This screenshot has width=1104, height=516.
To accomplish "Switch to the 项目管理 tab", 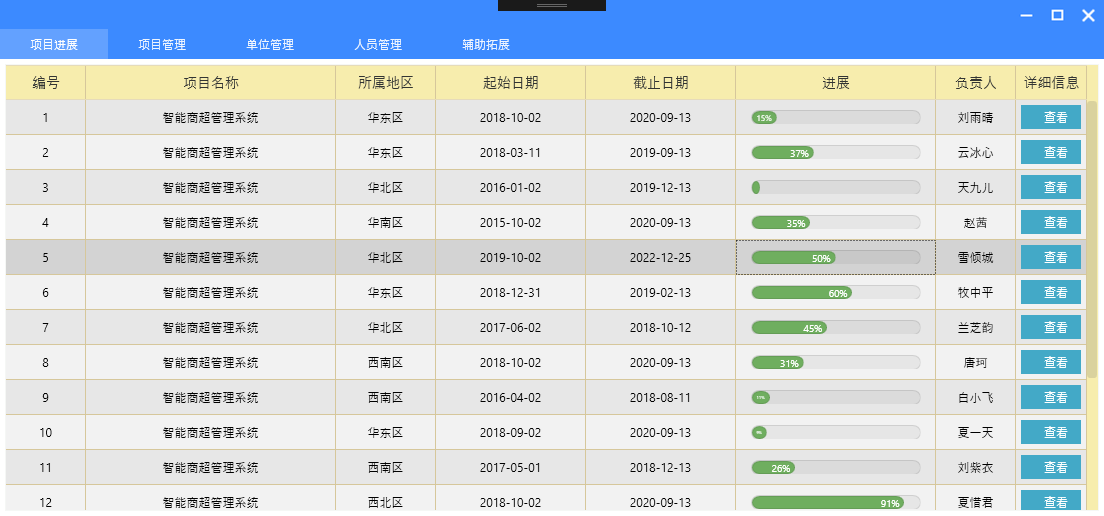I will tap(162, 45).
